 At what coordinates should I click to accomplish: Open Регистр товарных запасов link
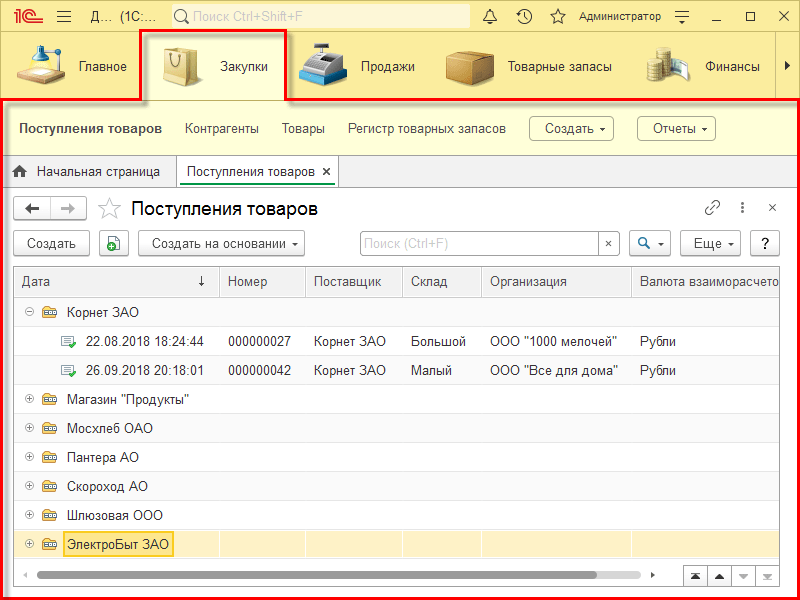click(x=427, y=129)
